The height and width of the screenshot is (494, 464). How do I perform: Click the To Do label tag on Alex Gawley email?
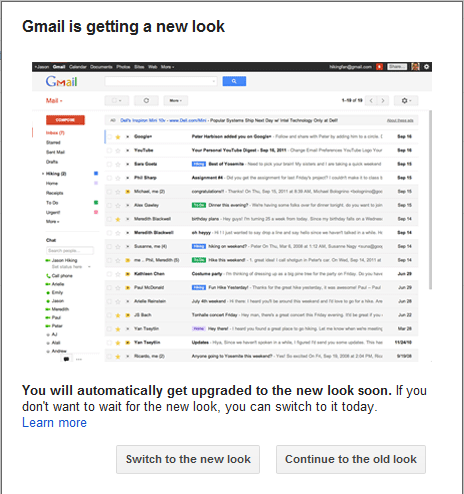199,205
